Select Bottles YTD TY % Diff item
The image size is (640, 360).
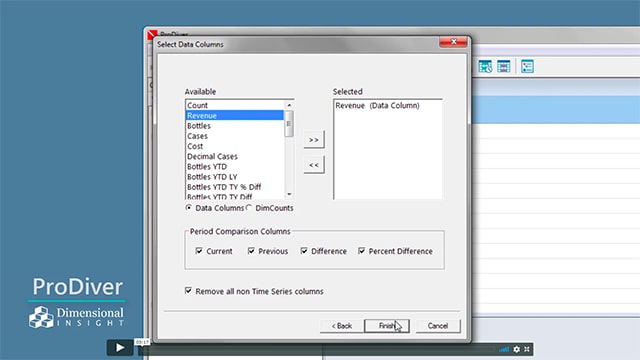click(235, 187)
